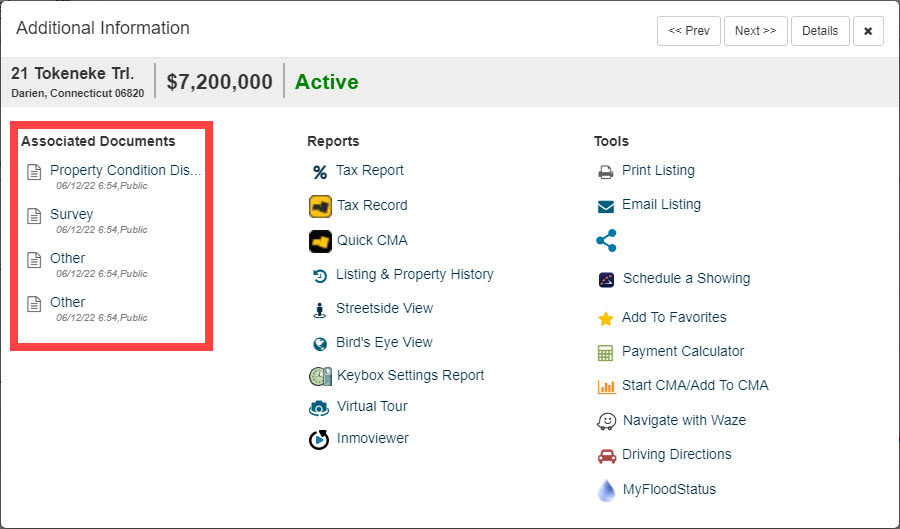Open the Tax Record link
The height and width of the screenshot is (529, 900).
pyautogui.click(x=372, y=205)
